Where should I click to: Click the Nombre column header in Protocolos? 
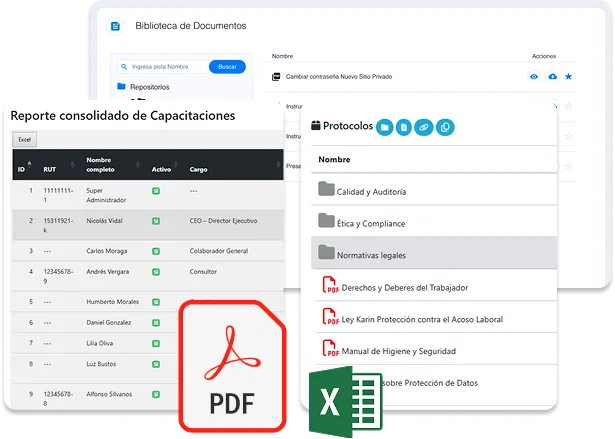pyautogui.click(x=334, y=160)
